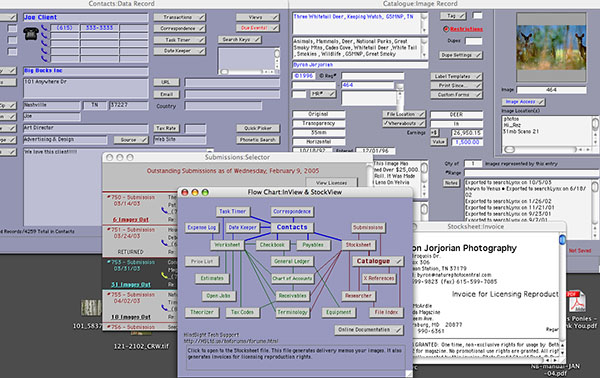Open the PDF file icon on the desktop
This screenshot has height=378, width=600.
tap(577, 301)
